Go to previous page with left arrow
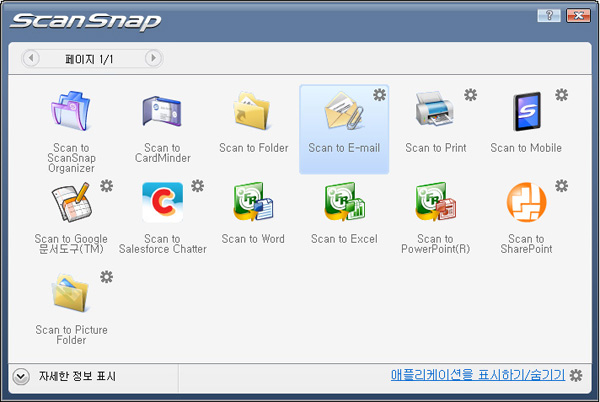The image size is (600, 402). click(31, 58)
